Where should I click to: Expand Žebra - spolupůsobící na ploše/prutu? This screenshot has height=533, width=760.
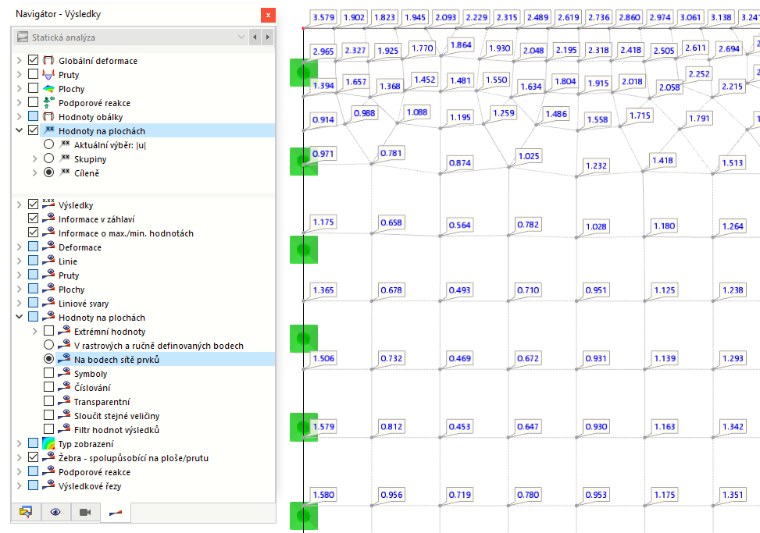(19, 457)
